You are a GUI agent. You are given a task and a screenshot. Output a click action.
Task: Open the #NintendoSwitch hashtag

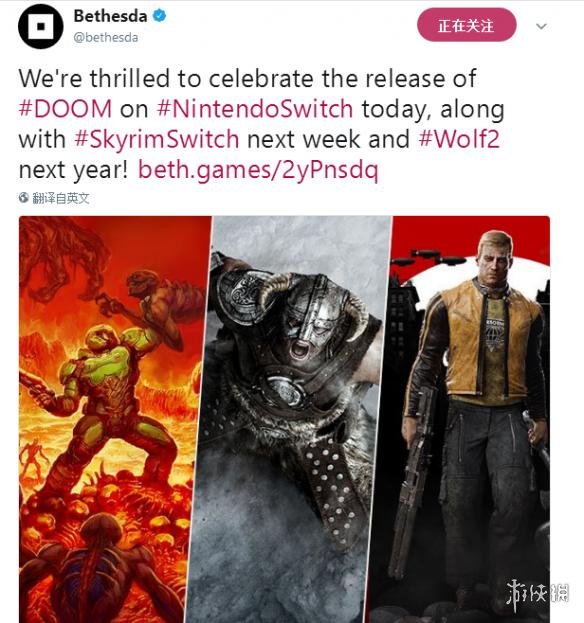click(255, 108)
